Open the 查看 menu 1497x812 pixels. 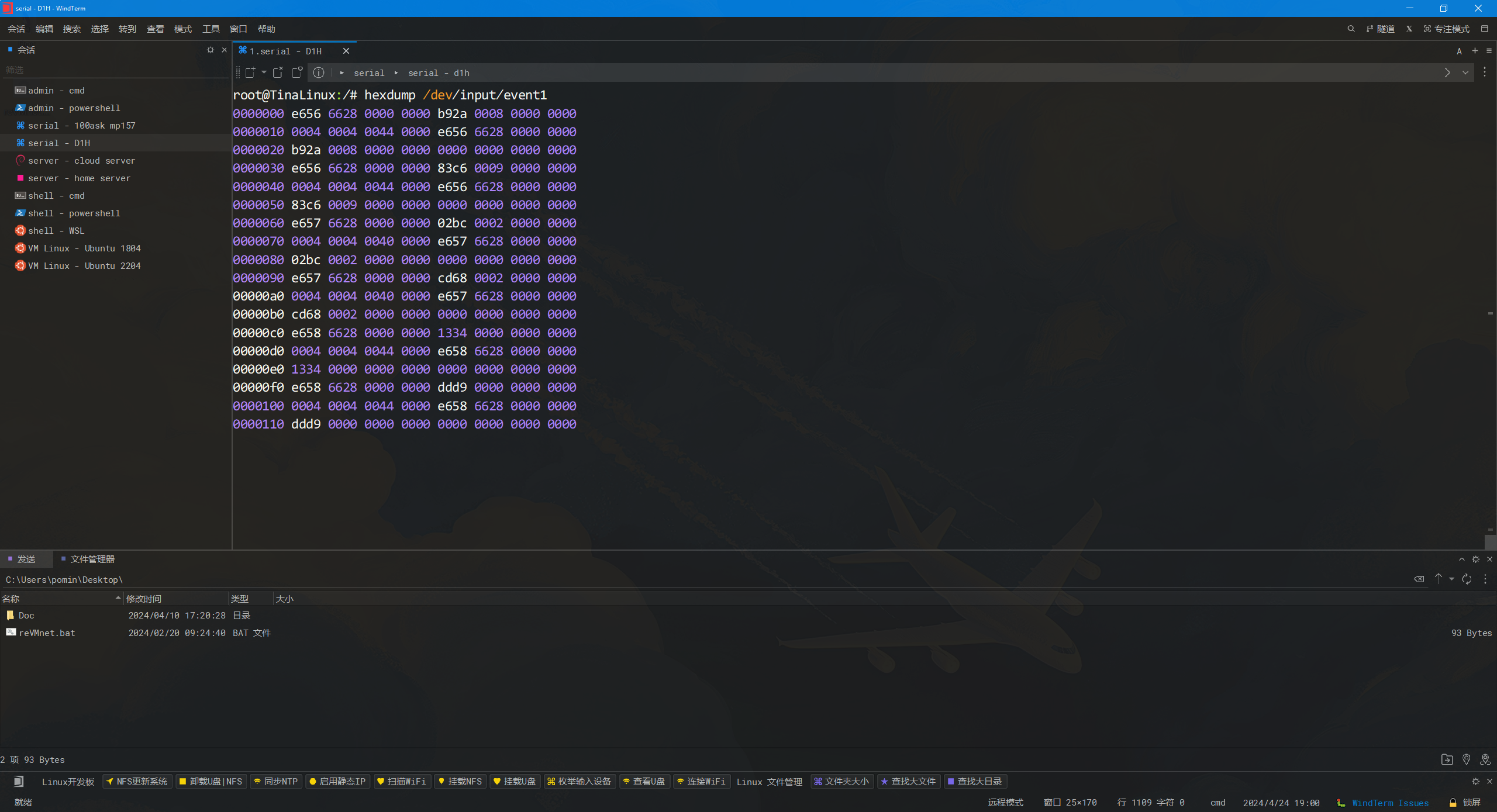[x=156, y=29]
